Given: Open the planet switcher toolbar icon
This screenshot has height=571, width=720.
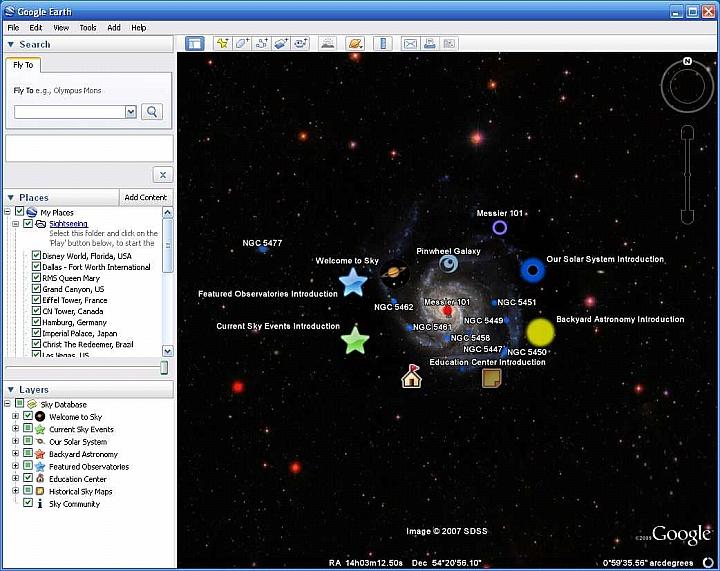Looking at the screenshot, I should pos(355,44).
